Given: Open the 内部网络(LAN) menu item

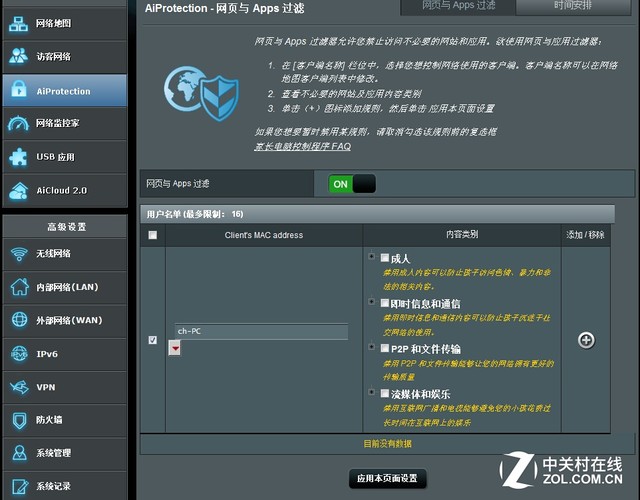Looking at the screenshot, I should (x=65, y=287).
